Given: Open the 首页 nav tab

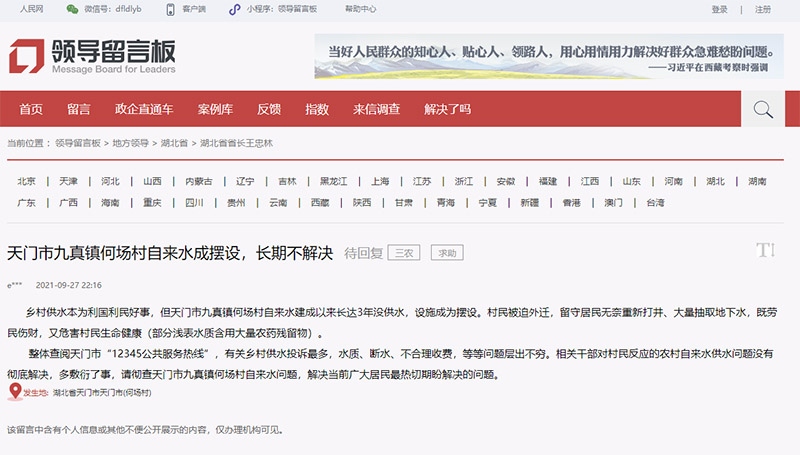Looking at the screenshot, I should click(x=31, y=109).
